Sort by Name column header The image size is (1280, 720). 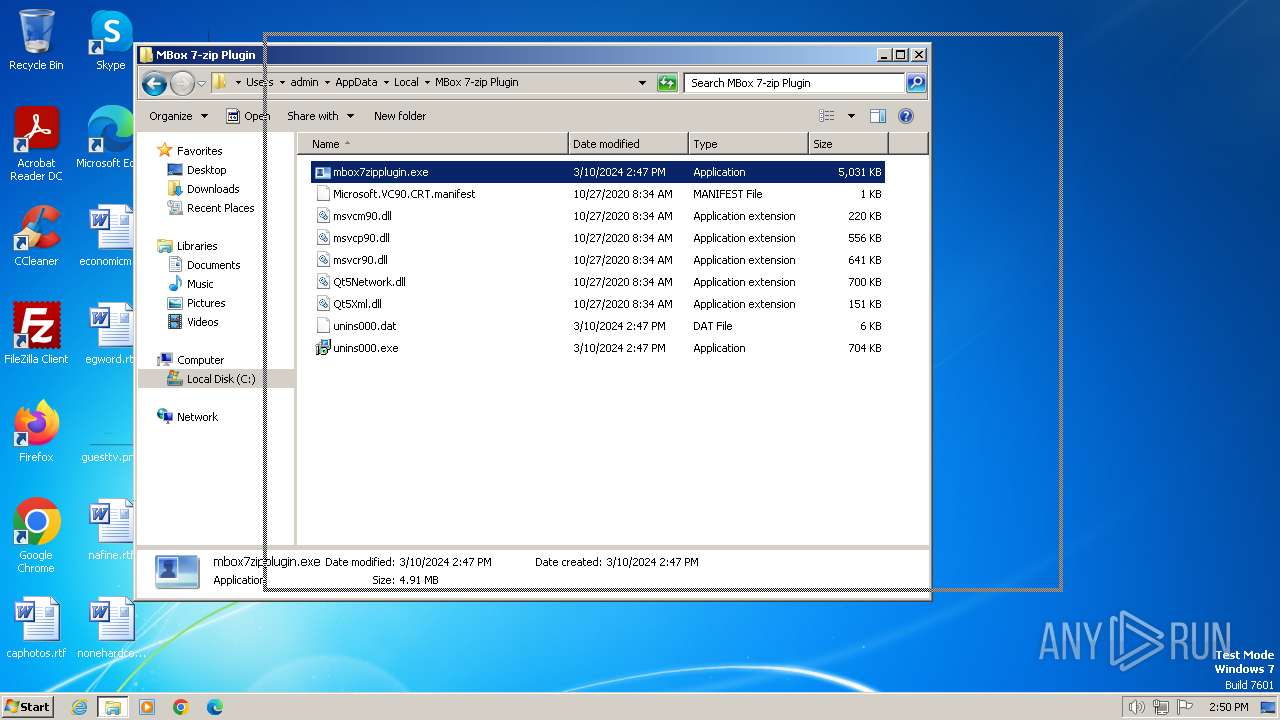pos(432,144)
